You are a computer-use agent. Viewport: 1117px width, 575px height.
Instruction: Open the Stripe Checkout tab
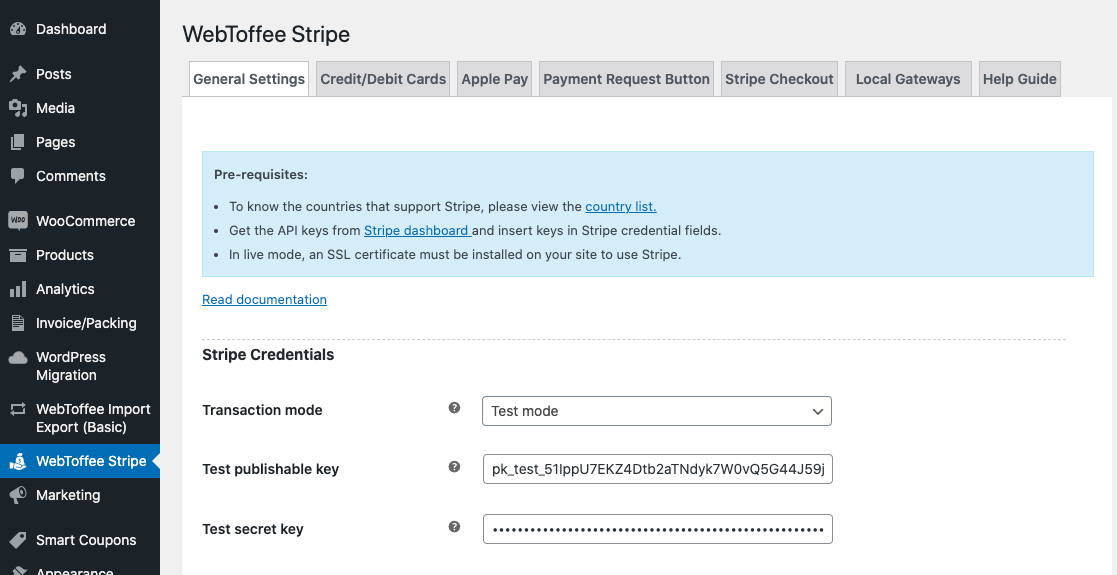point(779,79)
